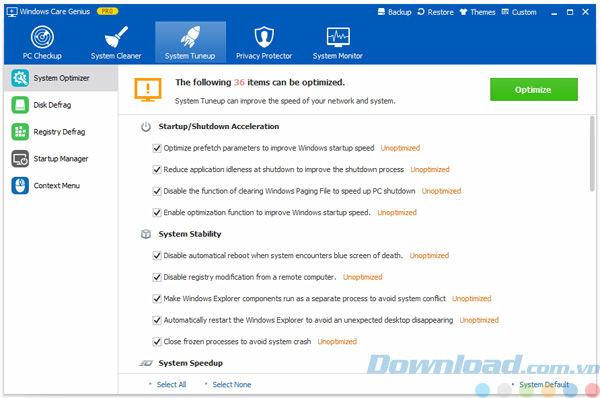Click the green Optimize button
The width and height of the screenshot is (600, 398).
534,90
